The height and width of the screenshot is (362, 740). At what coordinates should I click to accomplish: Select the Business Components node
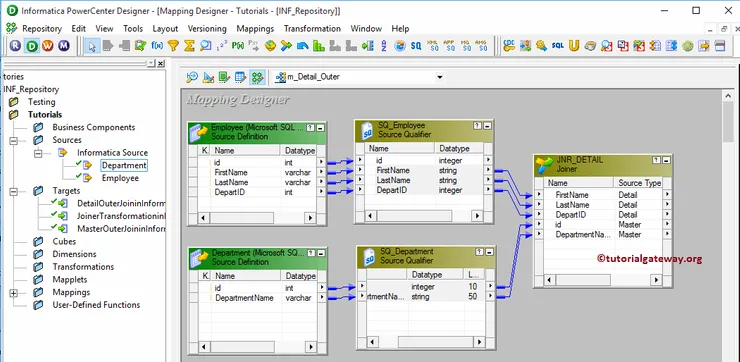(x=94, y=127)
